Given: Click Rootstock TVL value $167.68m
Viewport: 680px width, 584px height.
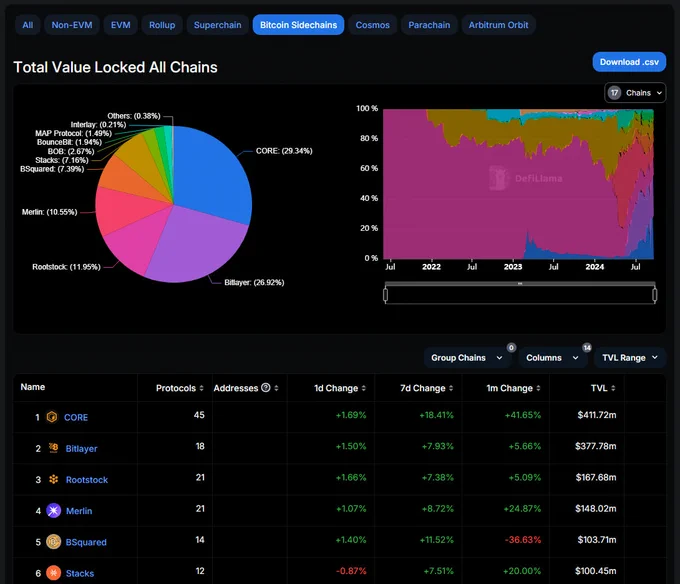Looking at the screenshot, I should 596,477.
